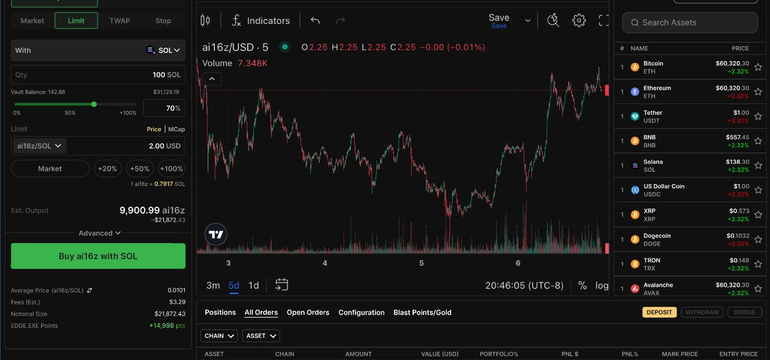
Task: Open the Indicators menu
Action: tap(261, 21)
